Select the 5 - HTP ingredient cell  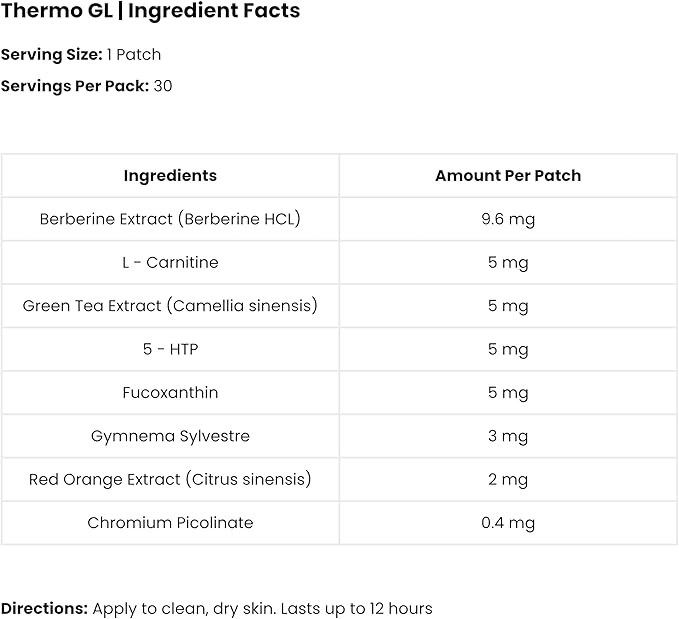[x=170, y=349]
